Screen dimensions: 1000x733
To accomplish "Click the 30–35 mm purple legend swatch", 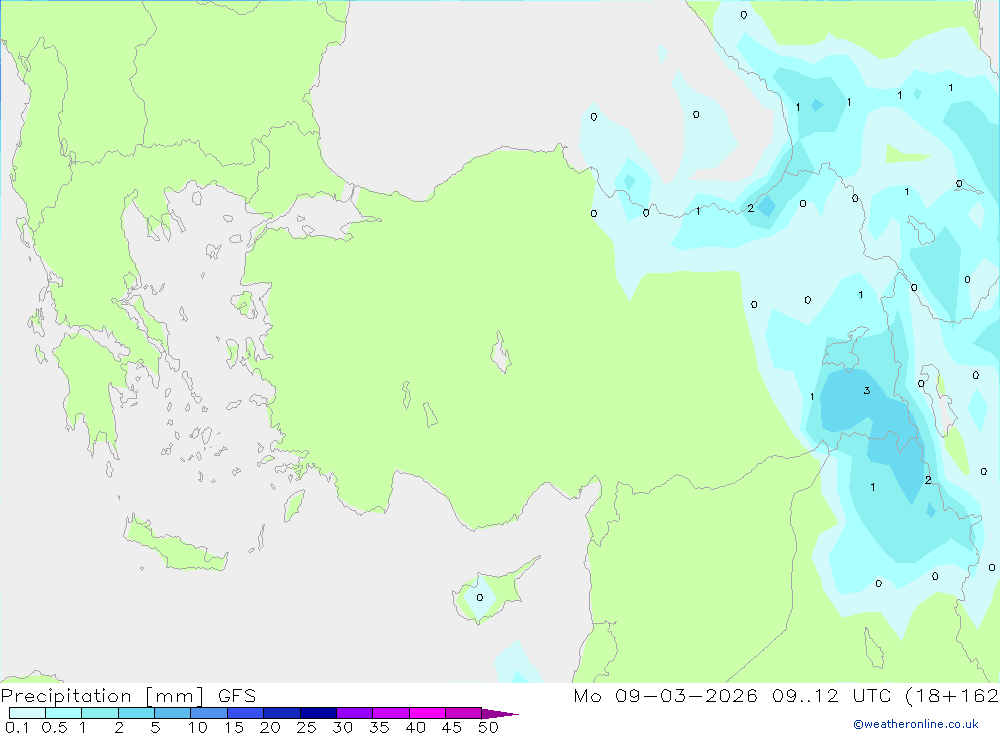I will [355, 713].
